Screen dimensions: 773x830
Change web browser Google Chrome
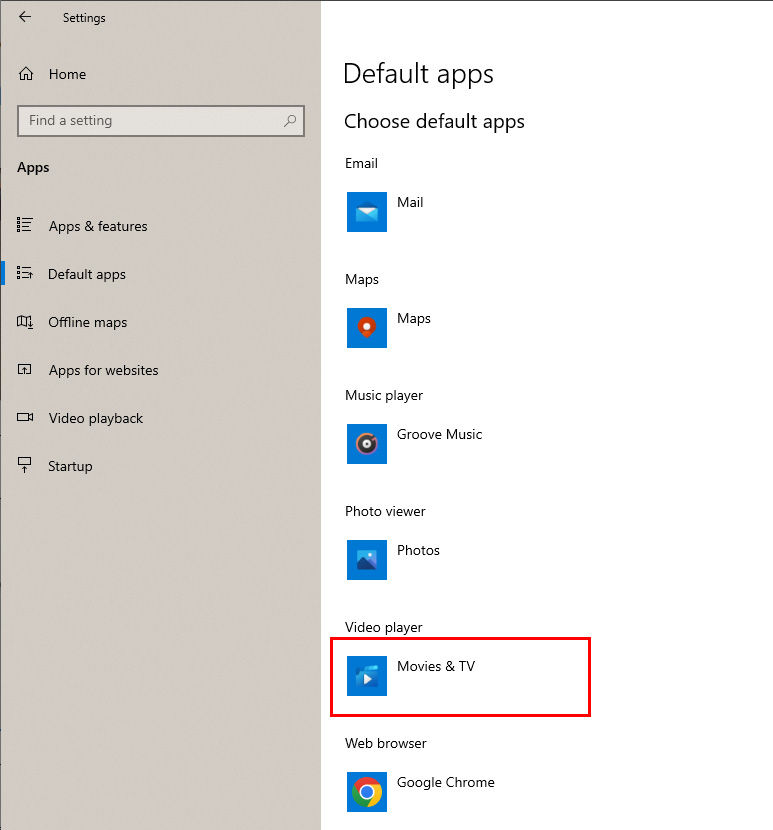coord(446,782)
